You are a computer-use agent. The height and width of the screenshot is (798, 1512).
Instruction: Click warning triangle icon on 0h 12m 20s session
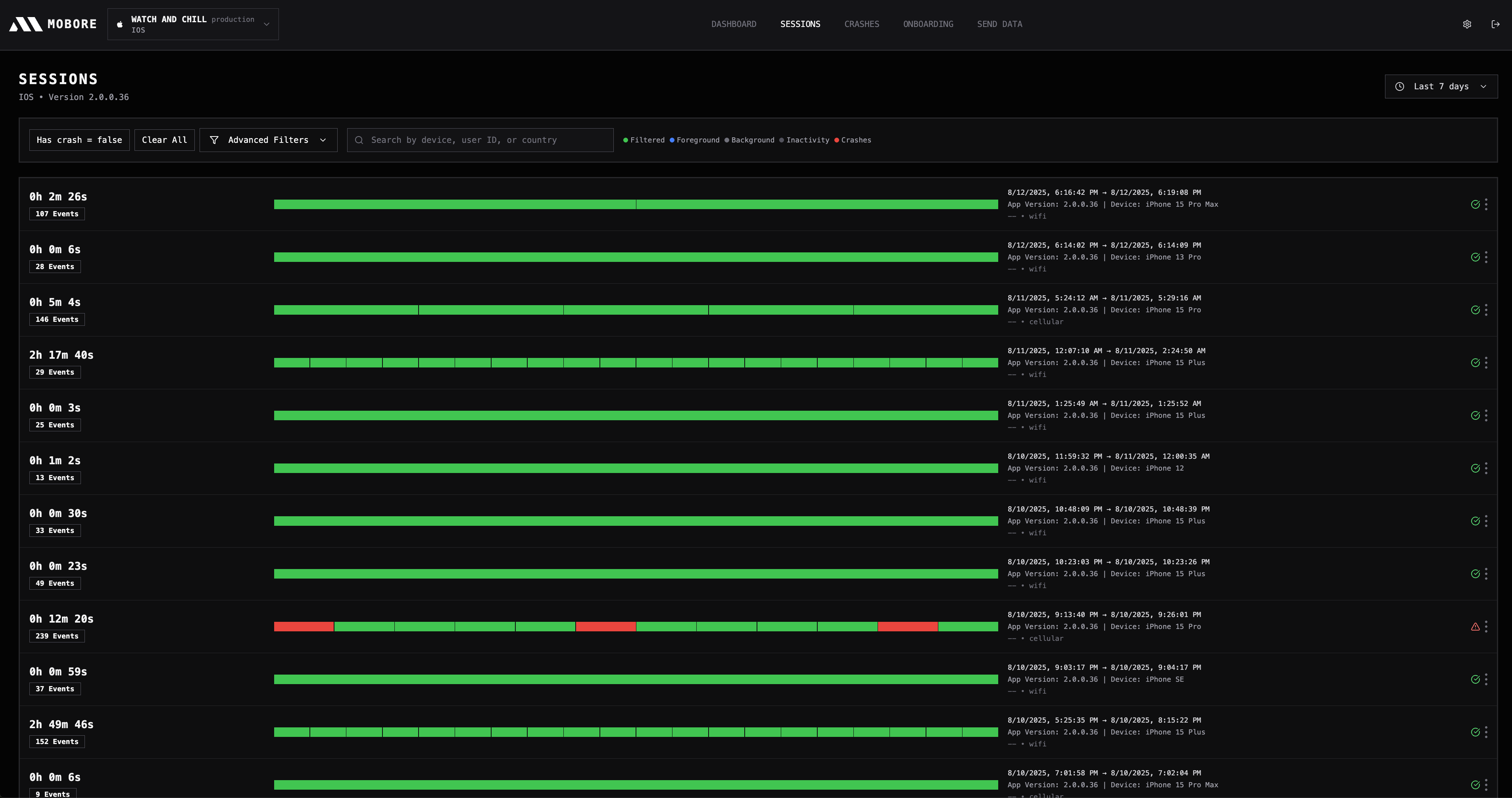click(1475, 627)
